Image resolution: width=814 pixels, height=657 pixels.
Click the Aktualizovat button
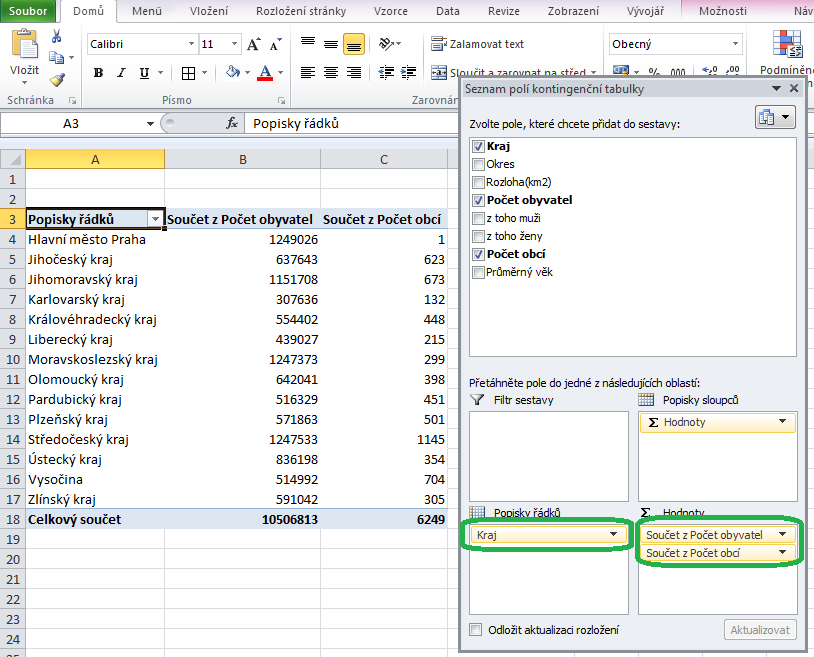[760, 630]
